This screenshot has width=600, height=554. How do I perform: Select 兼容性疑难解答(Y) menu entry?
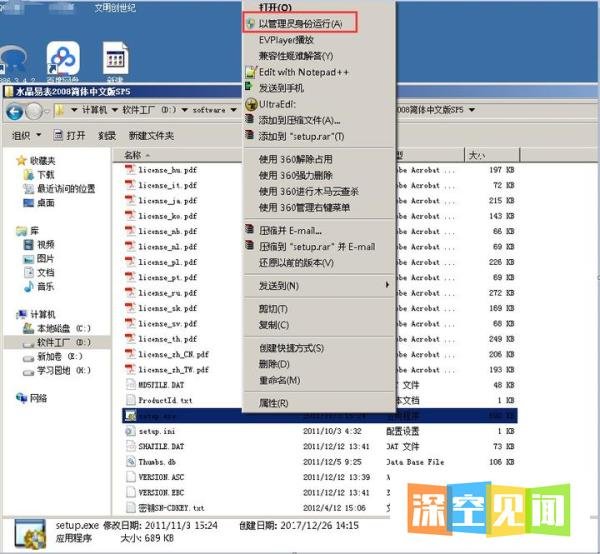point(296,56)
